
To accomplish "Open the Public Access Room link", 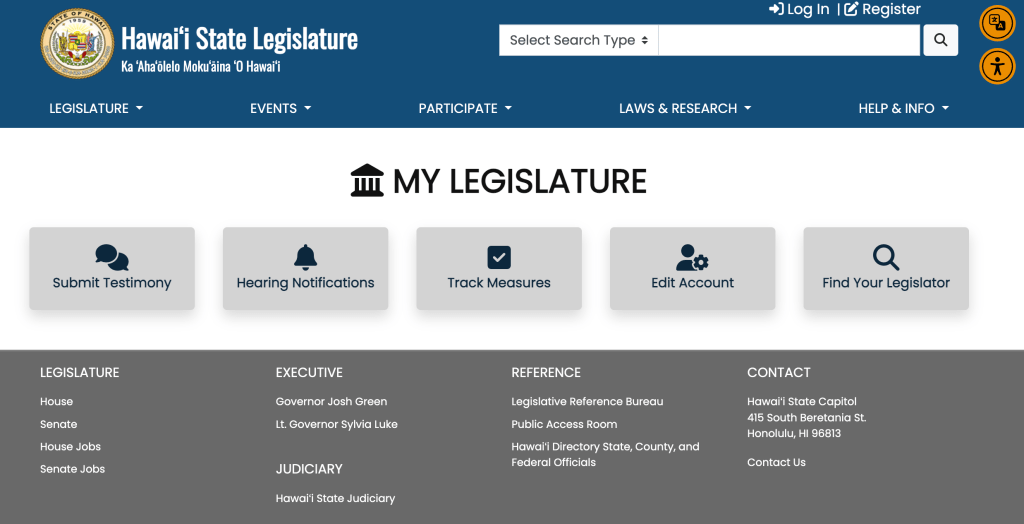I will 564,424.
